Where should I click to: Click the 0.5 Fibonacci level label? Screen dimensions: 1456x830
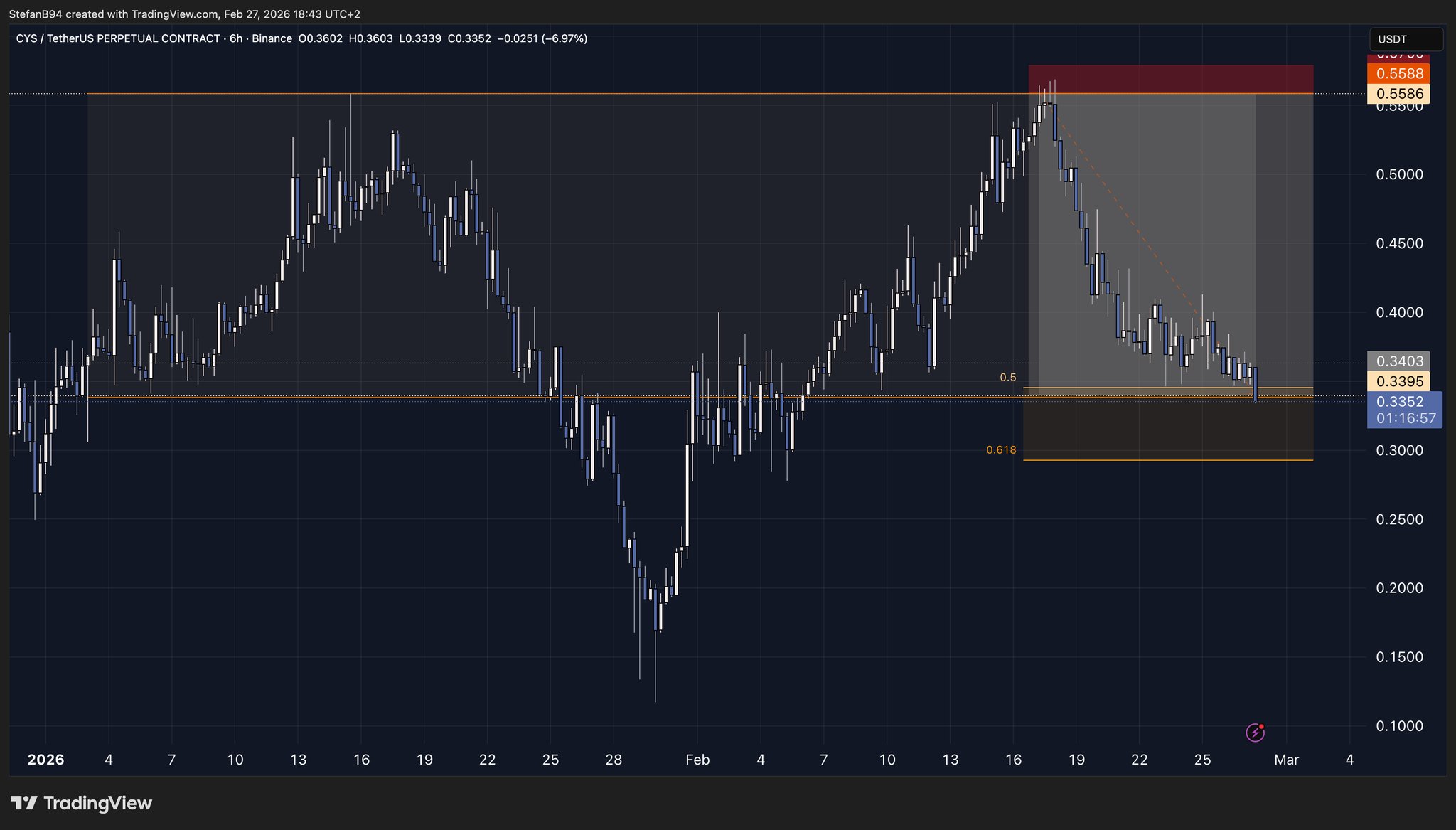(1007, 378)
